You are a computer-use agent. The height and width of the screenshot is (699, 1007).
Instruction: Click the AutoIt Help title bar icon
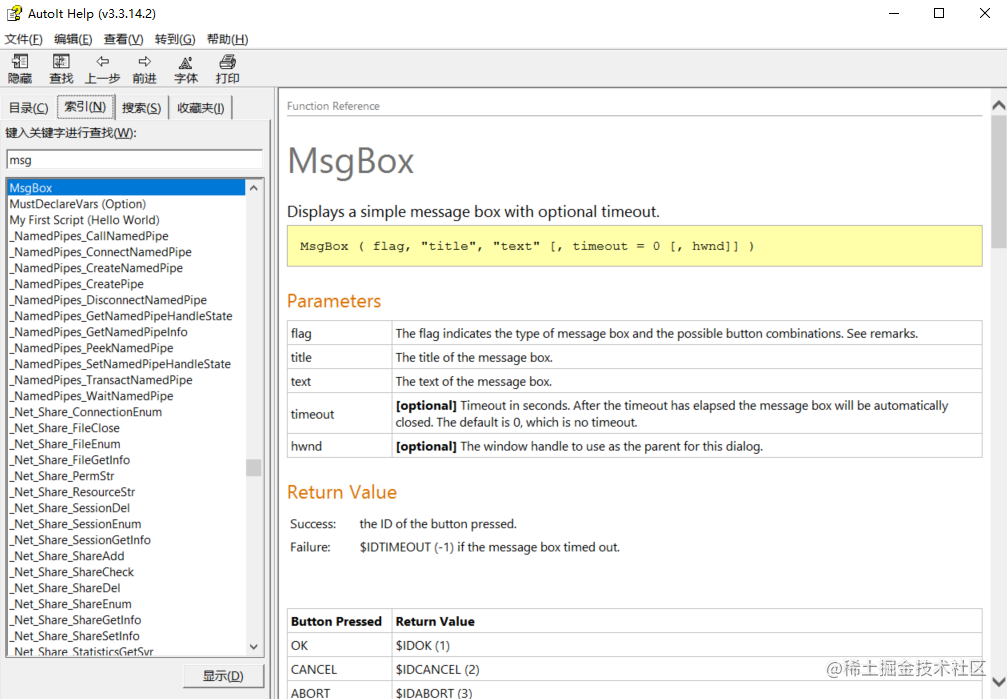[x=14, y=13]
